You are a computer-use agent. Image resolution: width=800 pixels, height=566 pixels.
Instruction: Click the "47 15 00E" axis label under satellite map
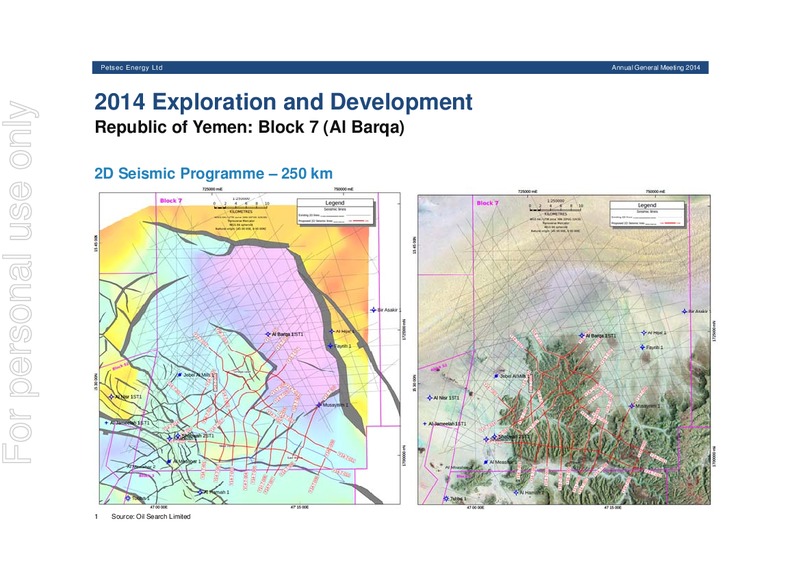click(612, 508)
